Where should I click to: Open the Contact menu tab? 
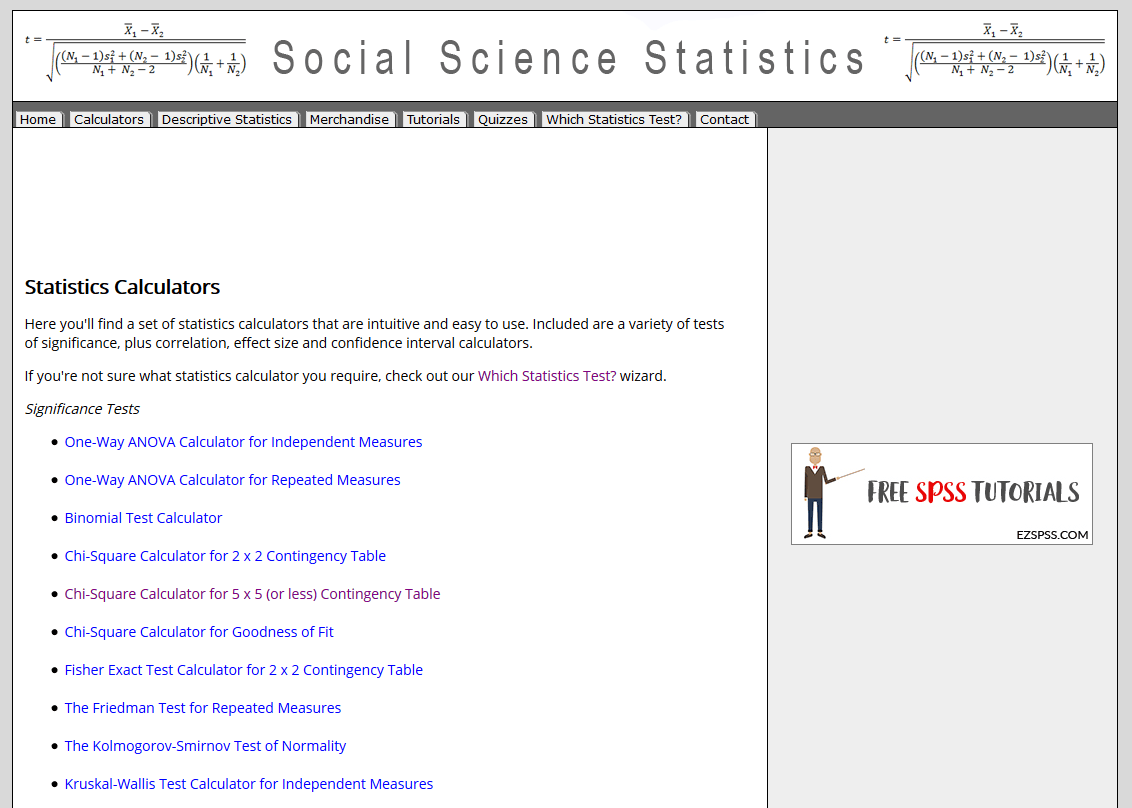724,120
